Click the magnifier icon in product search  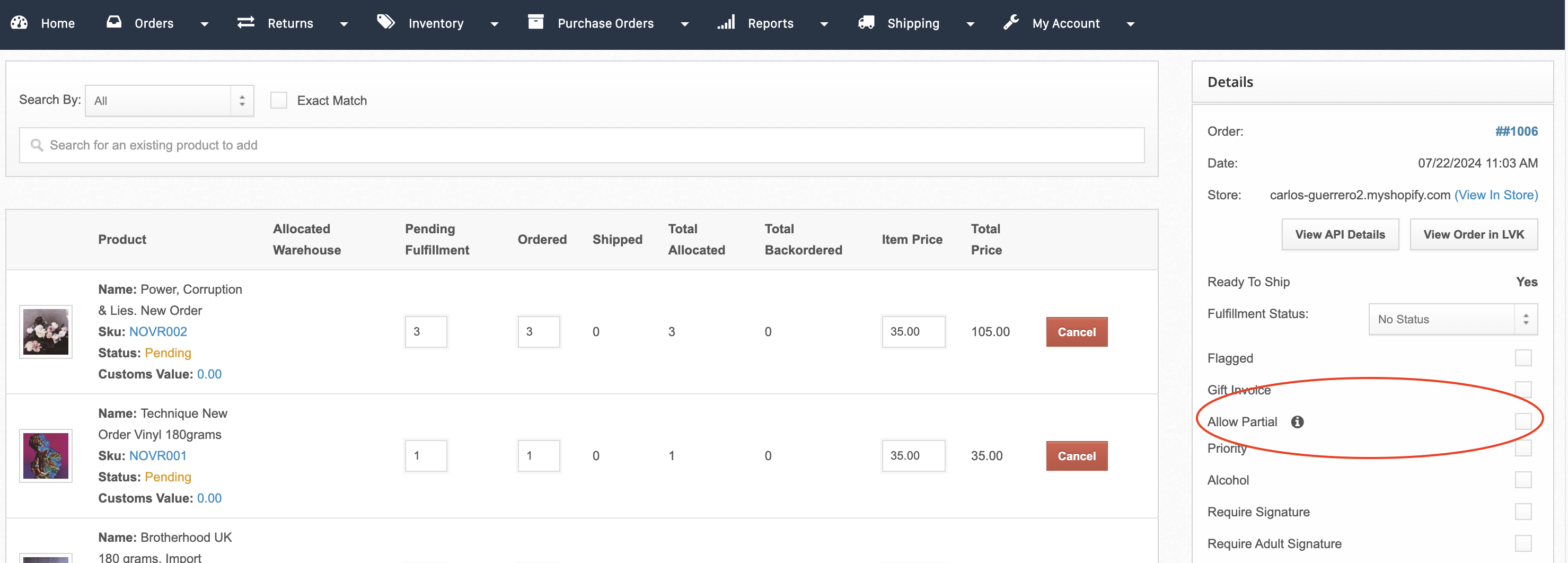coord(37,145)
